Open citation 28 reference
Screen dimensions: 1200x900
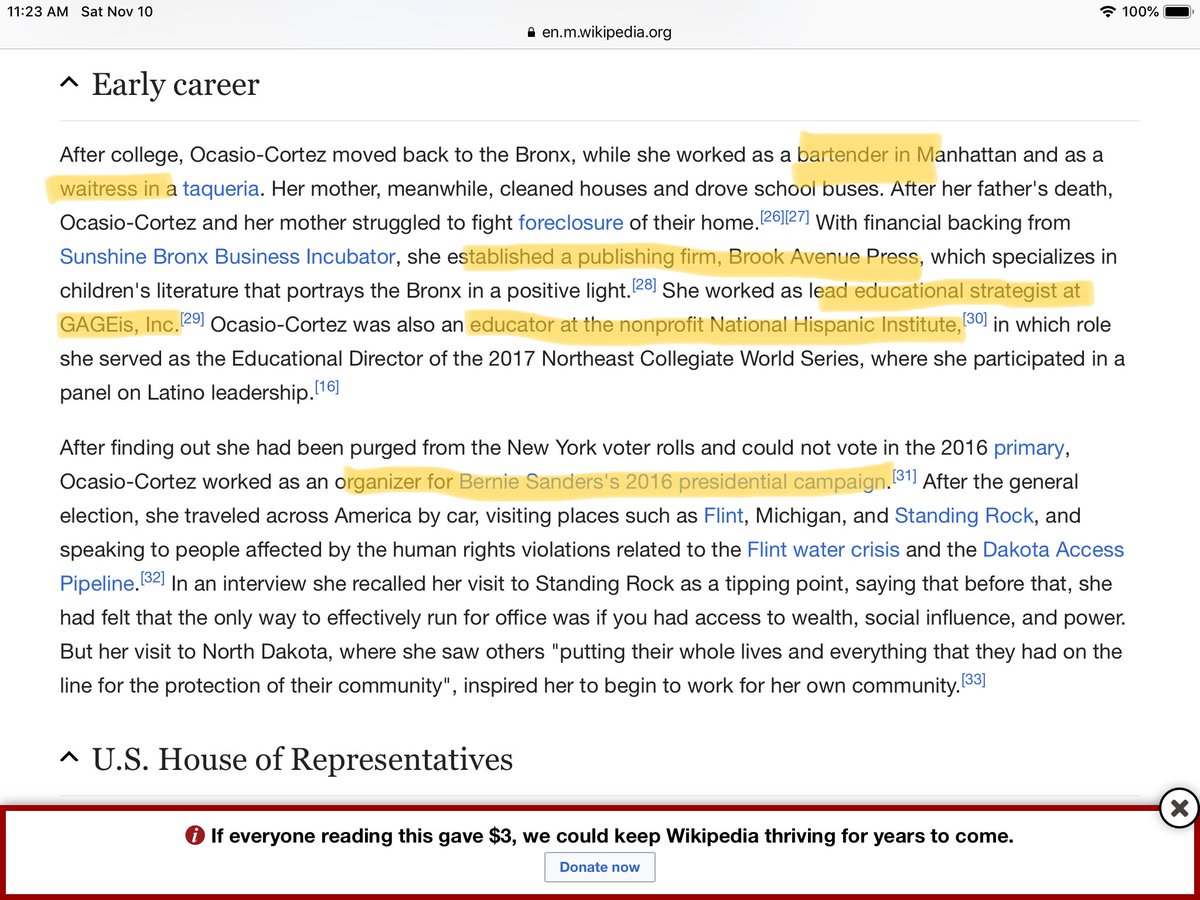[644, 284]
